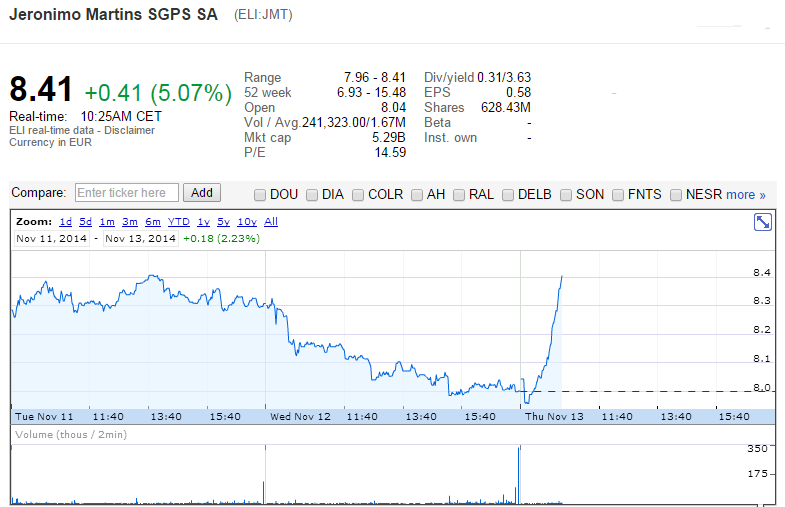
Task: Click the Real-time 10:25AM CET timestamp
Action: click(x=85, y=117)
